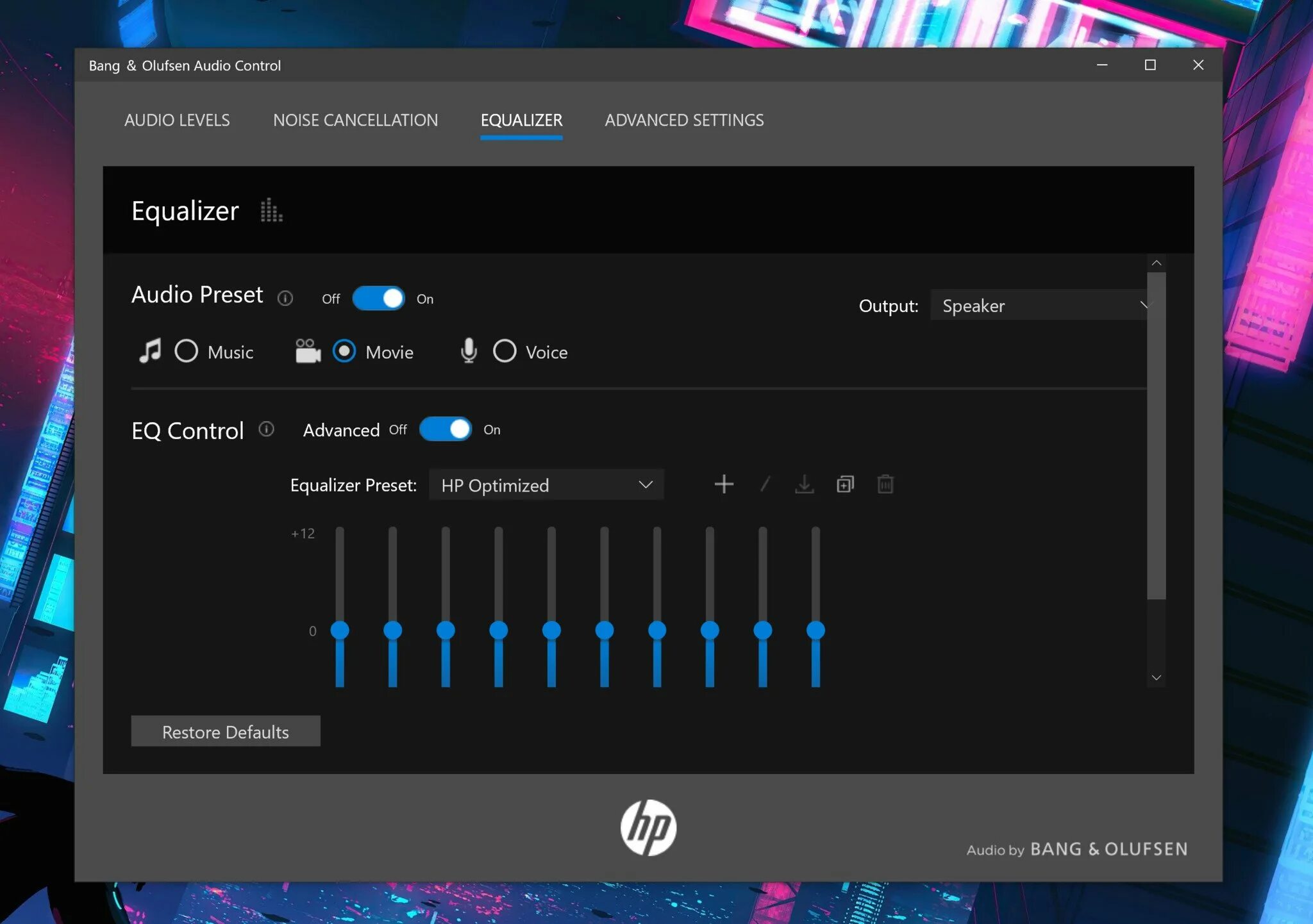Maximize the Audio Control window
Screen dimensions: 1313x924
tap(1150, 65)
